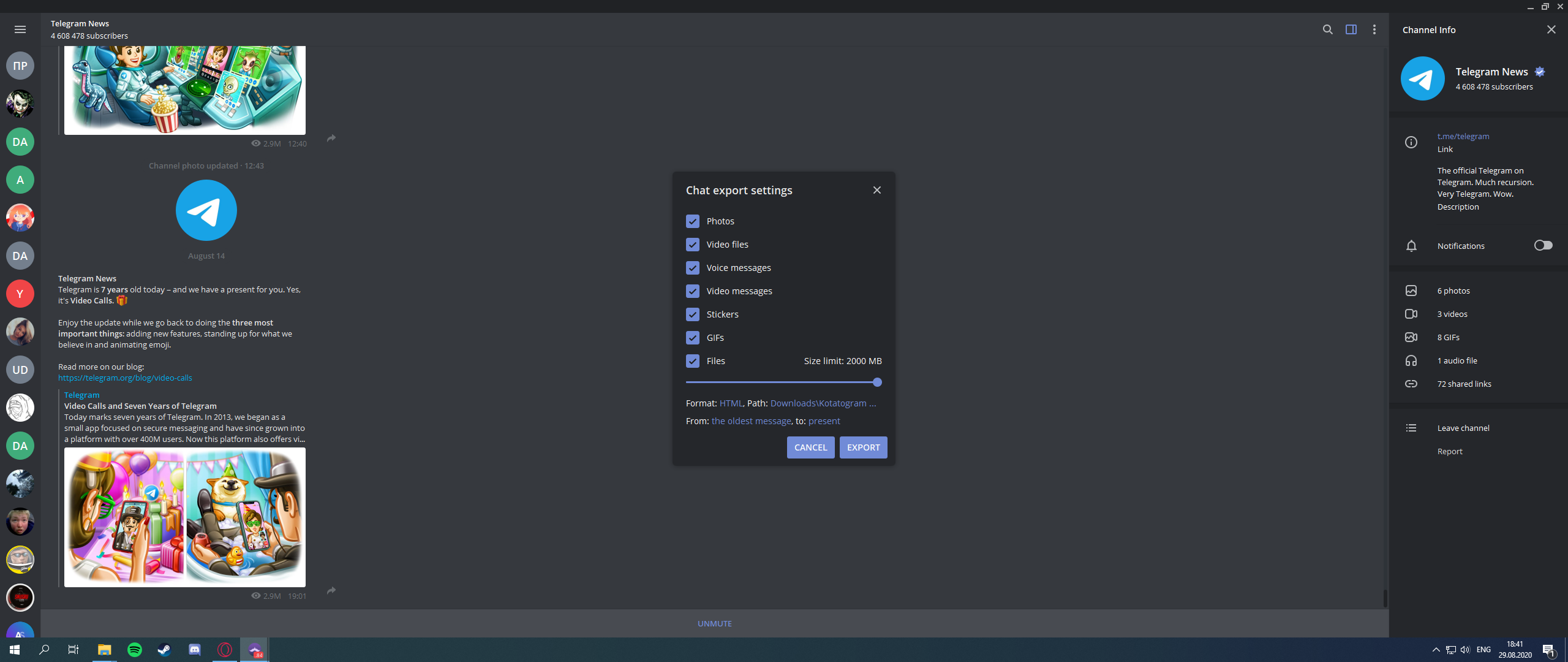Click the channel info circle icon
The width and height of the screenshot is (1568, 662).
coord(1411,142)
